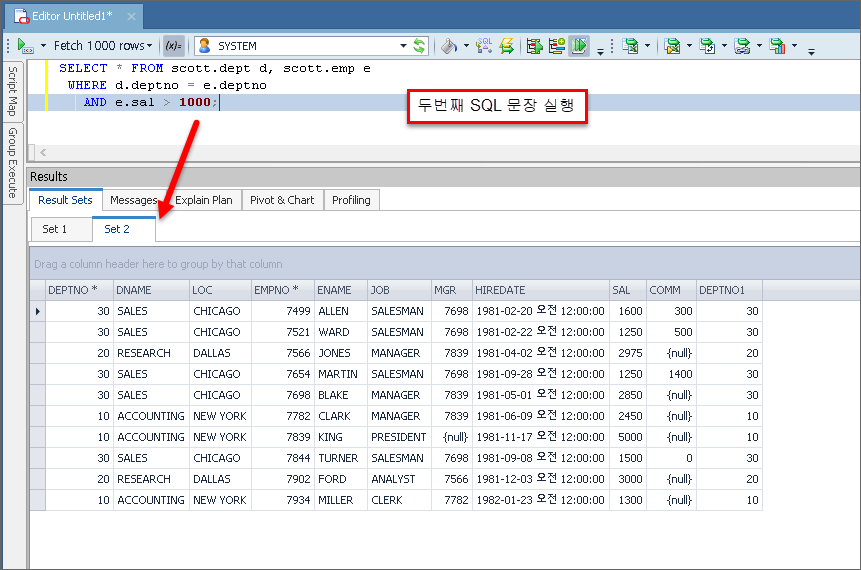Image resolution: width=861 pixels, height=570 pixels.
Task: Click the editor document icon in tab
Action: [x=21, y=16]
